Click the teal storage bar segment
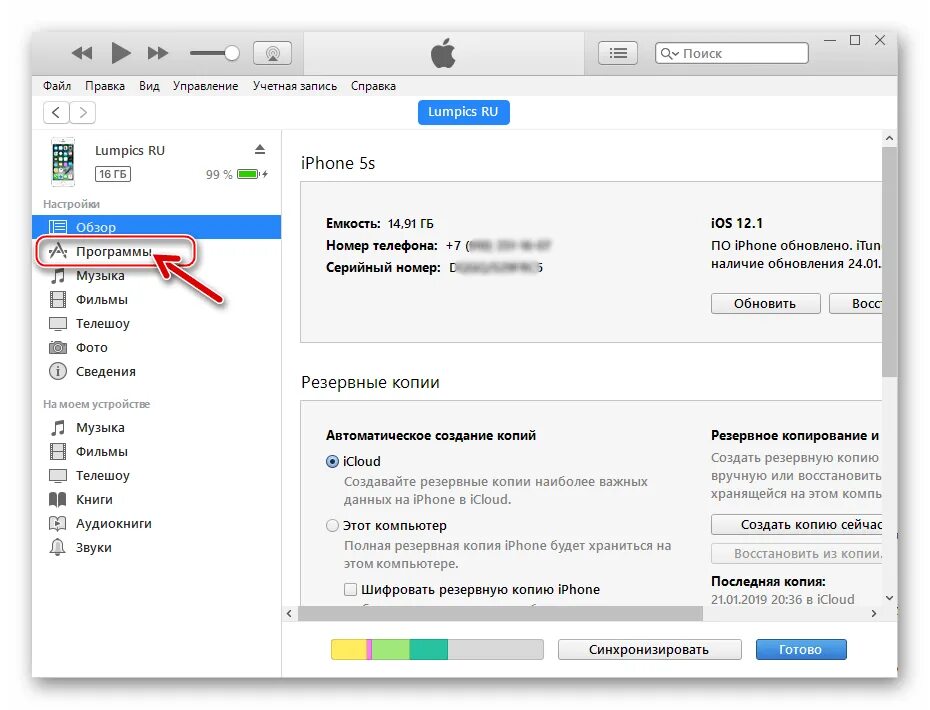Screen dimensions: 930x710 [x=428, y=649]
